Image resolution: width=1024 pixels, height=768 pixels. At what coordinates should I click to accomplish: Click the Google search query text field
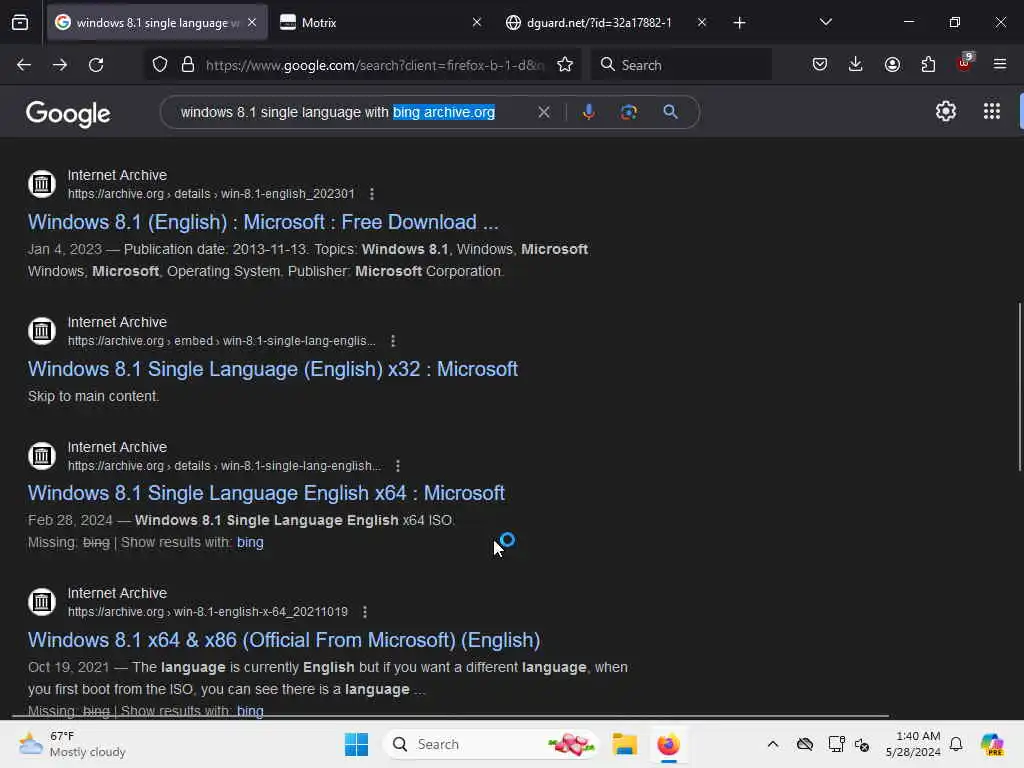point(353,112)
